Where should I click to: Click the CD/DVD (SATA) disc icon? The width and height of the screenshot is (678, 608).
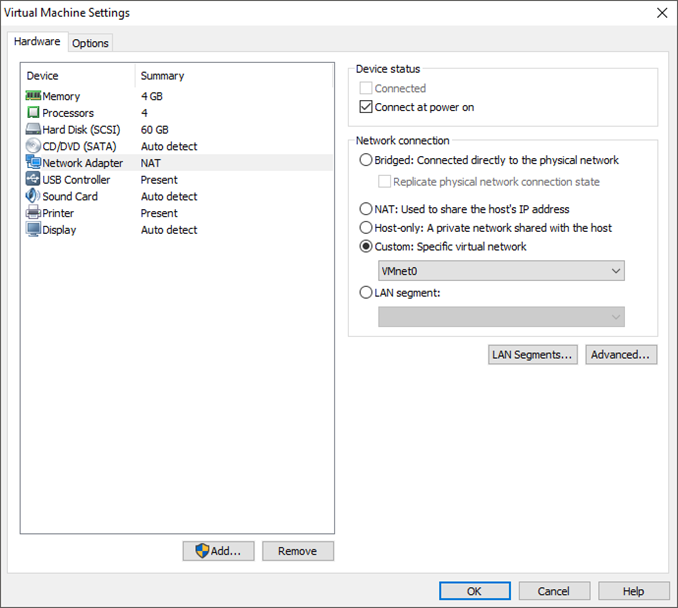point(33,146)
